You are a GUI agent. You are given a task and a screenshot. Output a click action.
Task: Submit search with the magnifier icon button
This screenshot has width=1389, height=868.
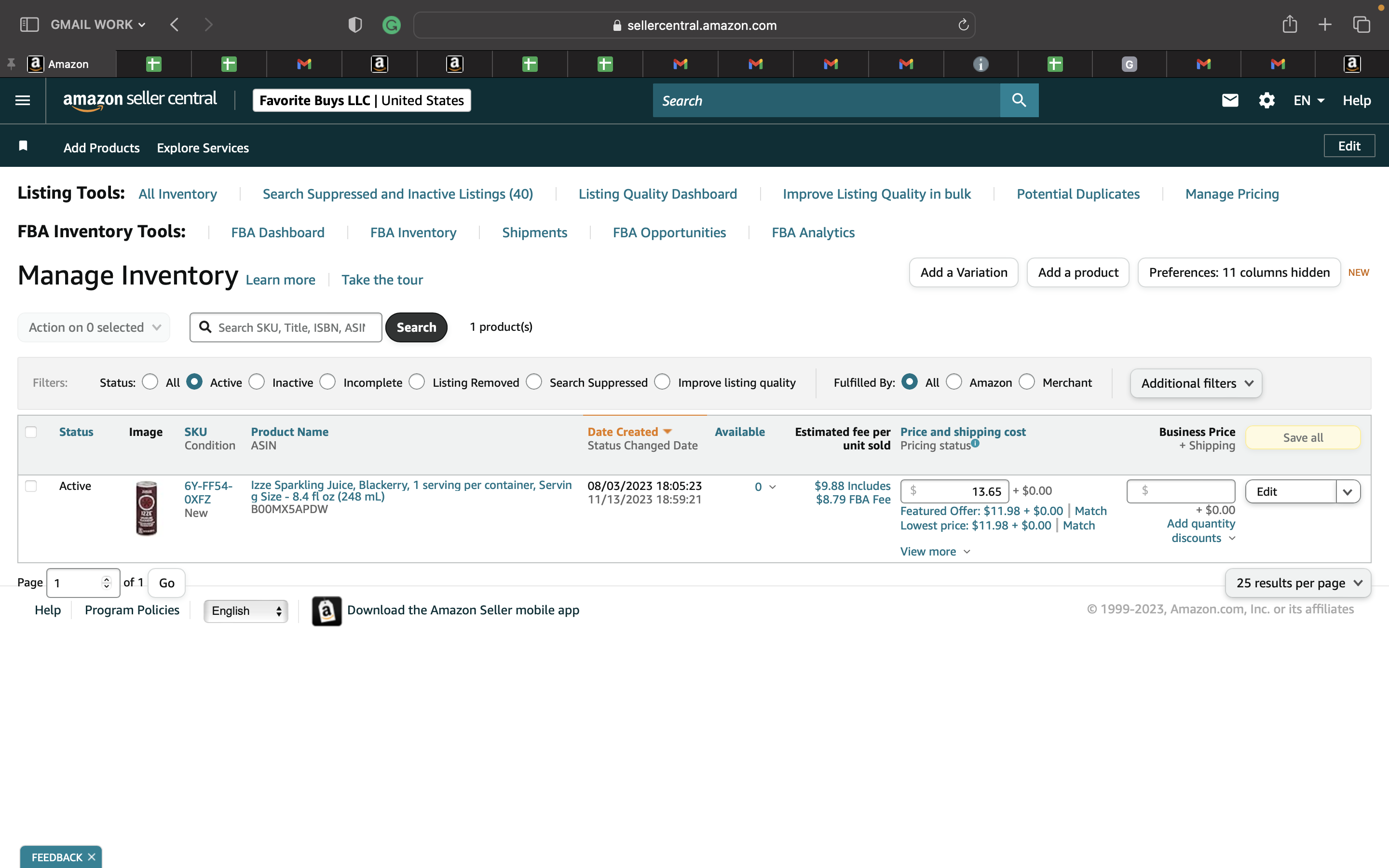[x=1019, y=100]
